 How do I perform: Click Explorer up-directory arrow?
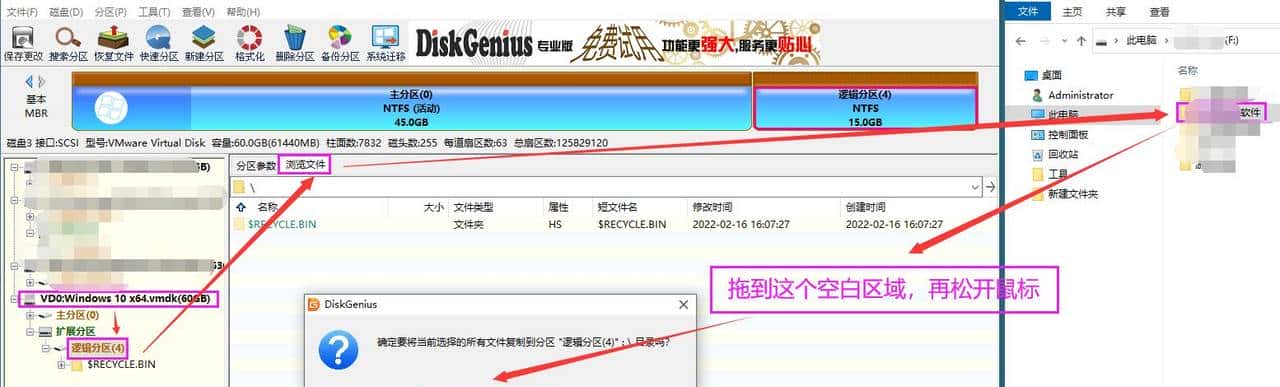tap(1082, 41)
